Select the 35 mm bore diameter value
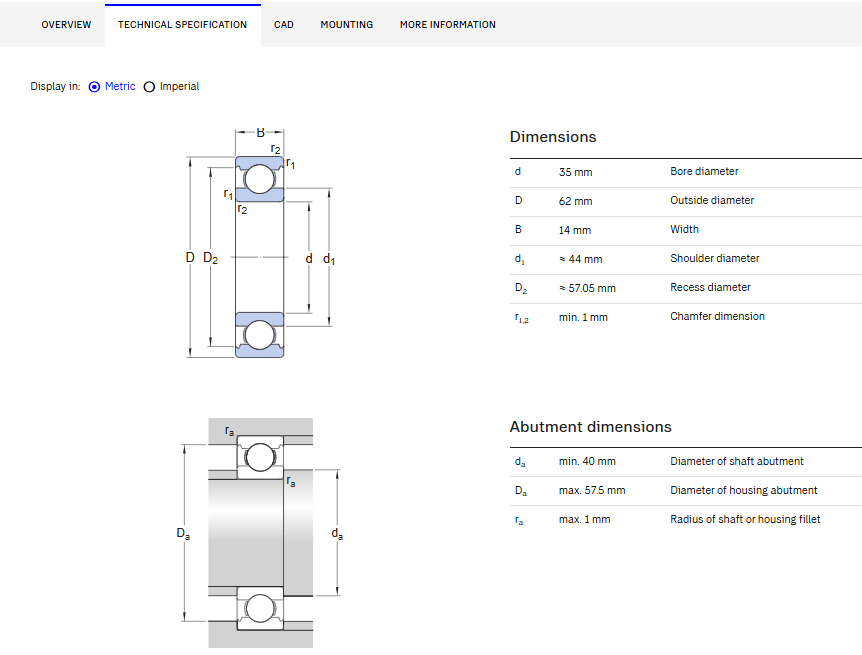This screenshot has height=655, width=862. pyautogui.click(x=576, y=172)
